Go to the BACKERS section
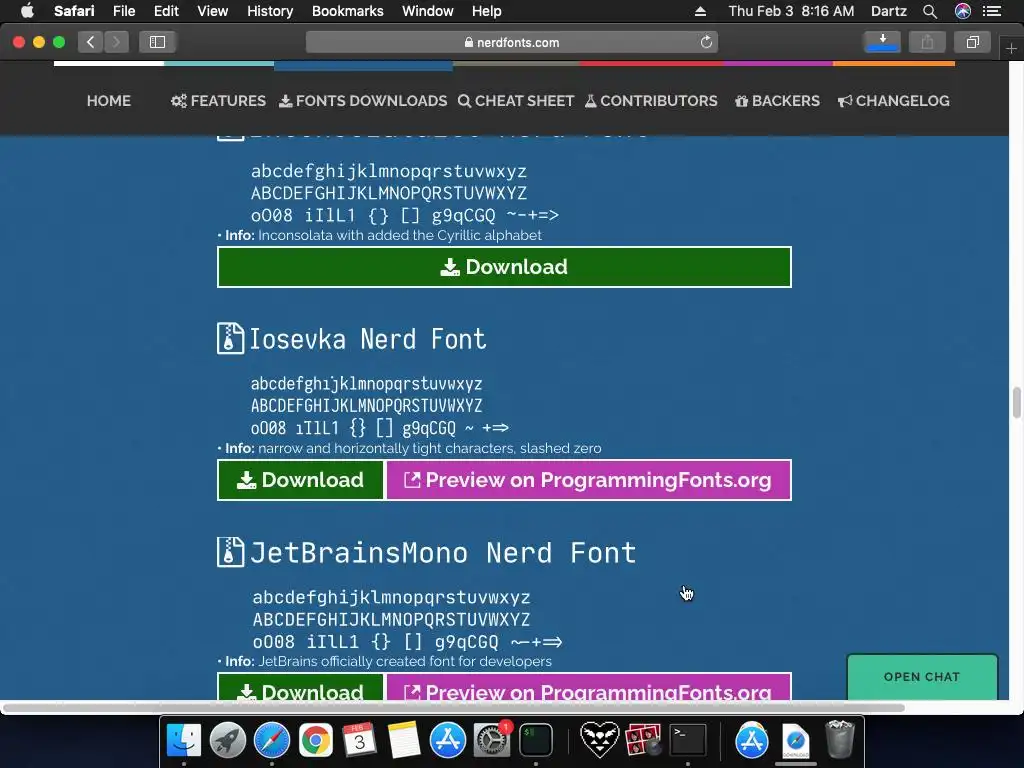The width and height of the screenshot is (1024, 768). tap(777, 101)
